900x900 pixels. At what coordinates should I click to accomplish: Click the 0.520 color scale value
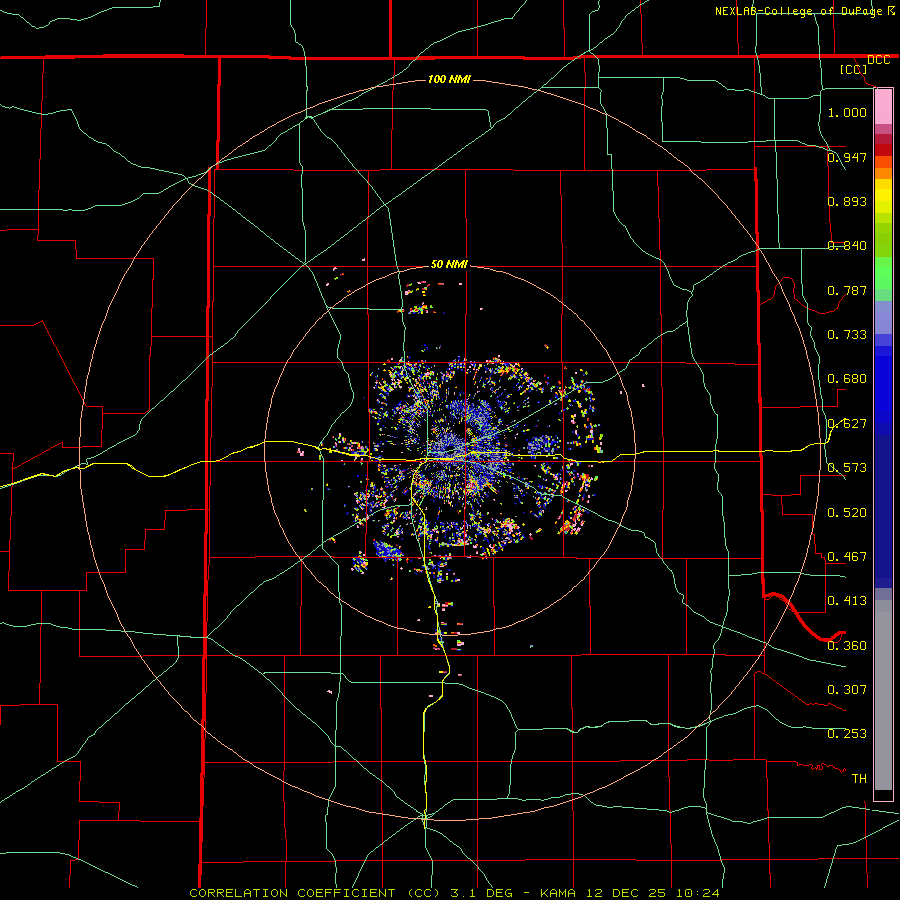pos(847,512)
